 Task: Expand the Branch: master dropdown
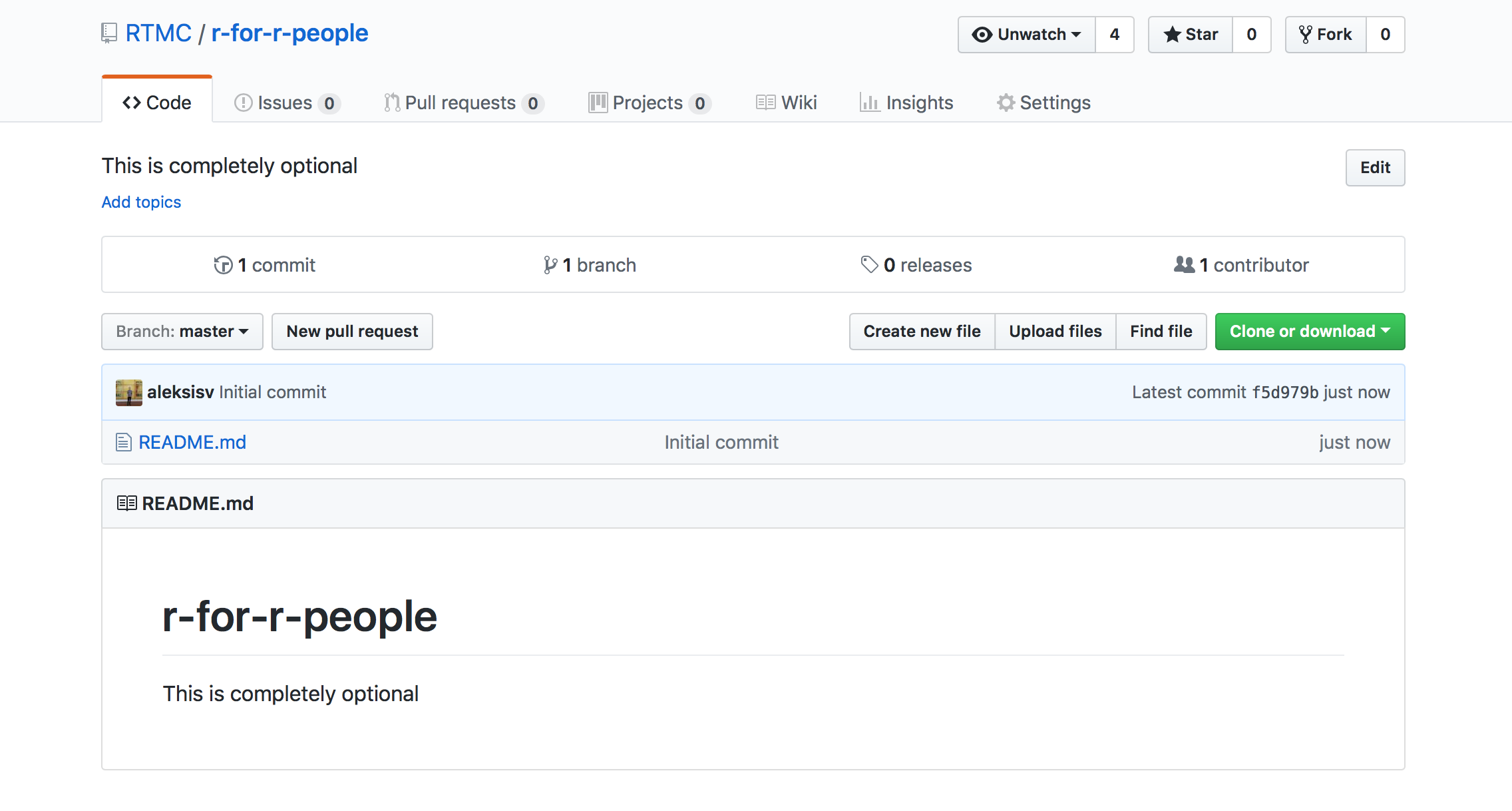coord(182,332)
